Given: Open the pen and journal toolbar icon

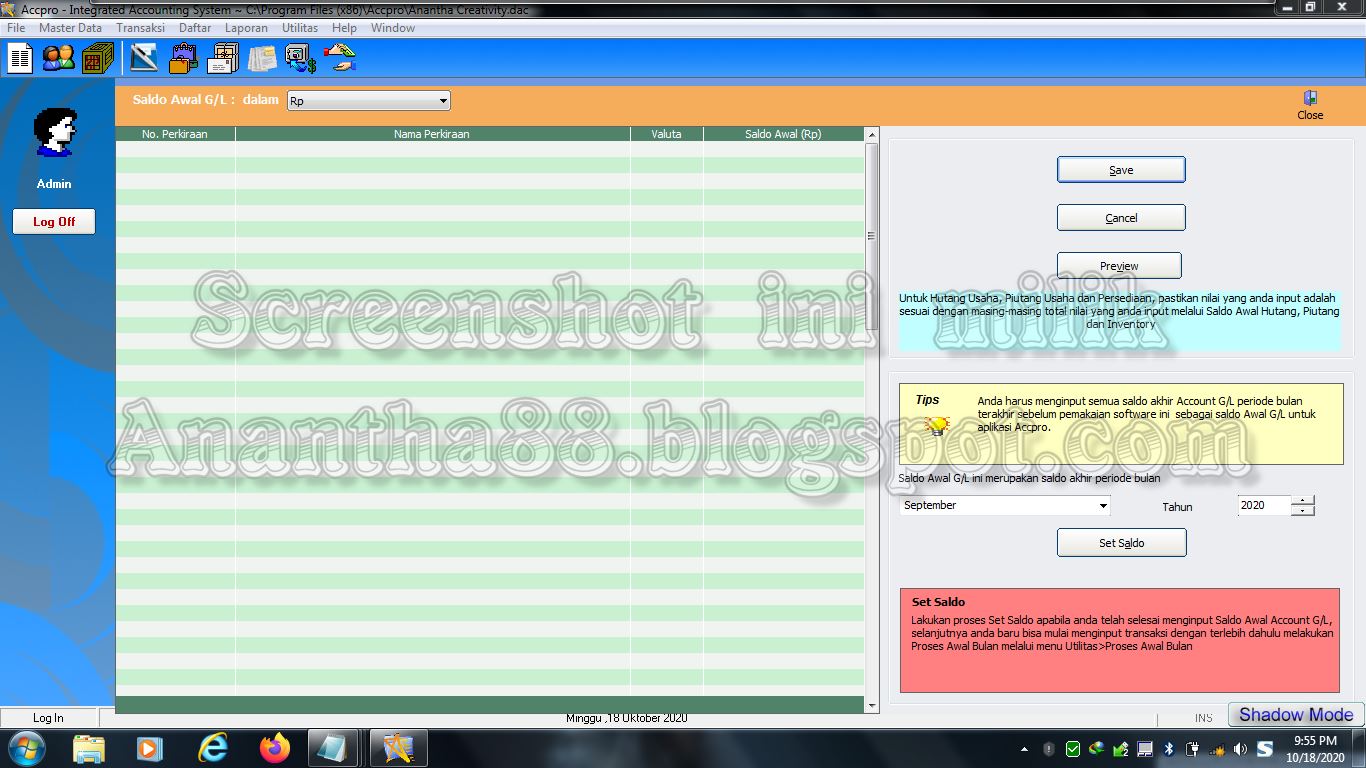Looking at the screenshot, I should click(x=144, y=59).
